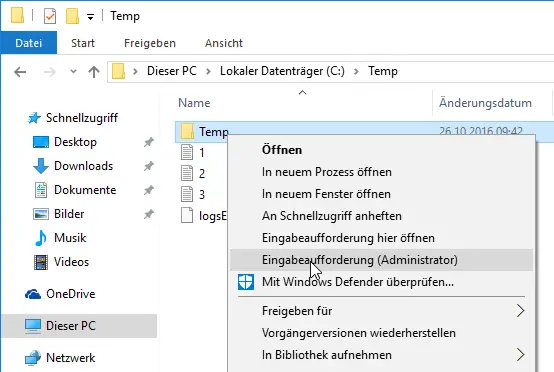
Task: Open the Datei menu tab
Action: 29,43
